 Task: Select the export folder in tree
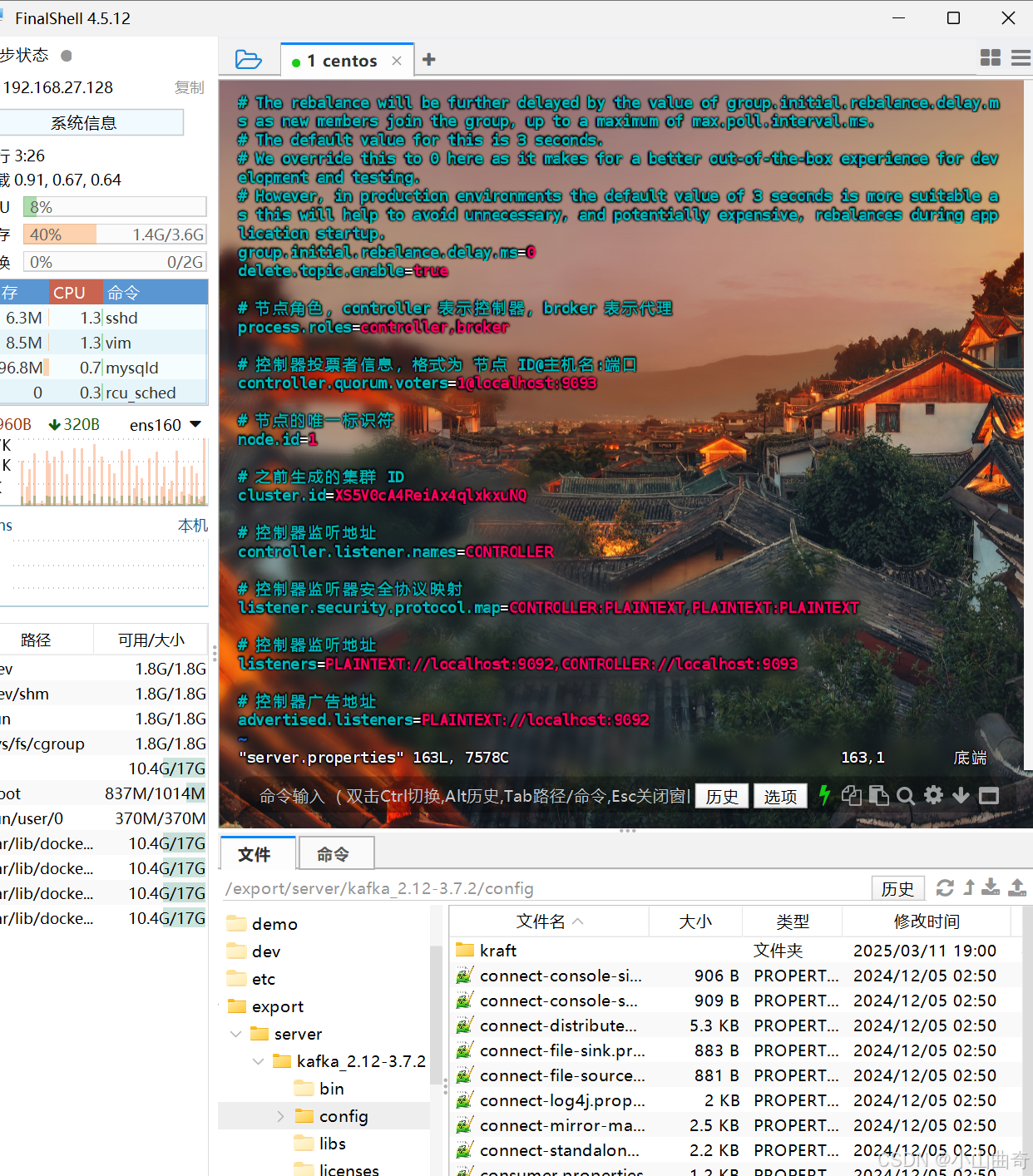pyautogui.click(x=278, y=1006)
